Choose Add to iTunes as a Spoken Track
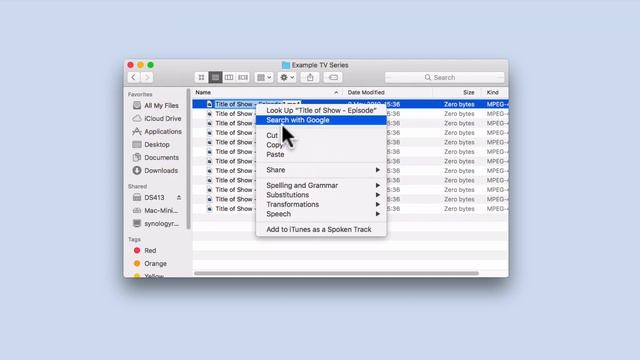 321,229
